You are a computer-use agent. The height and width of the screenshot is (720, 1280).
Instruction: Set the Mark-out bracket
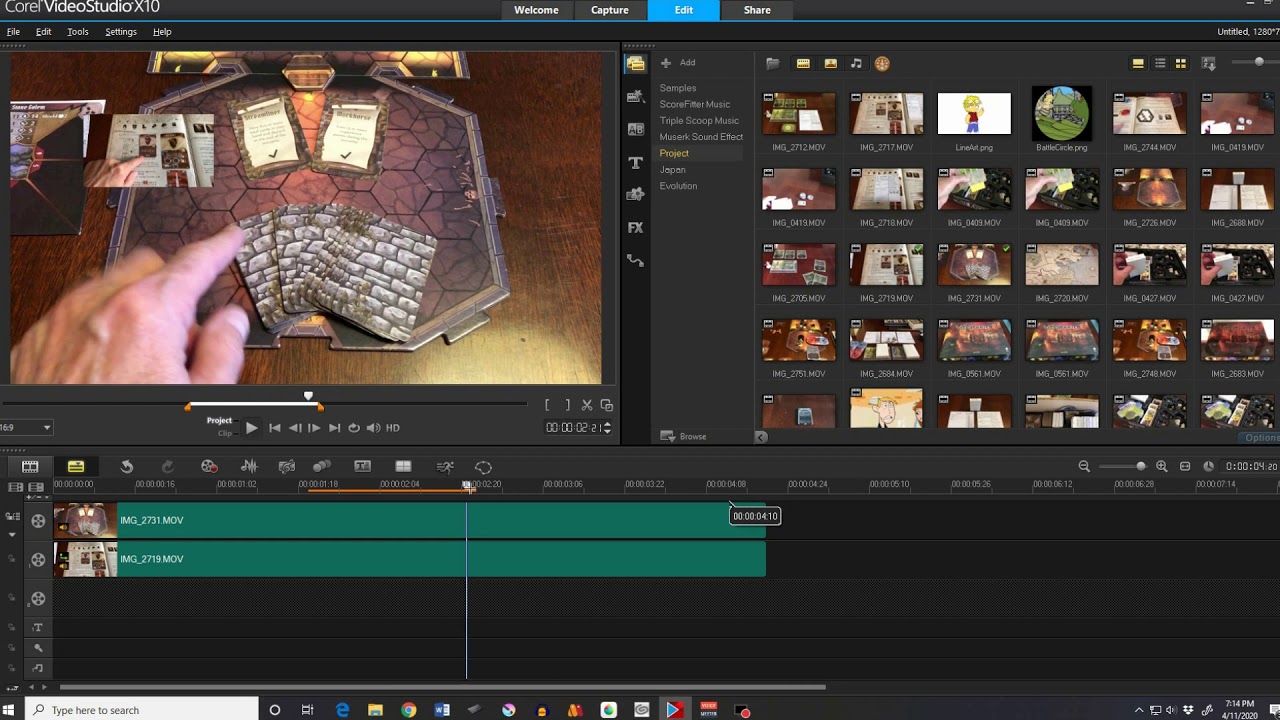567,405
